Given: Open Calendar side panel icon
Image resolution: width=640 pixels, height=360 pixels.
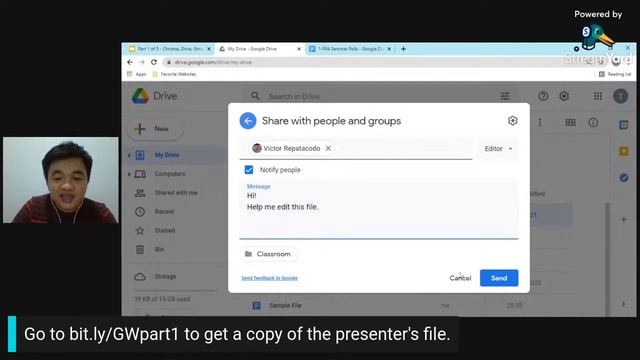Looking at the screenshot, I should [x=624, y=125].
